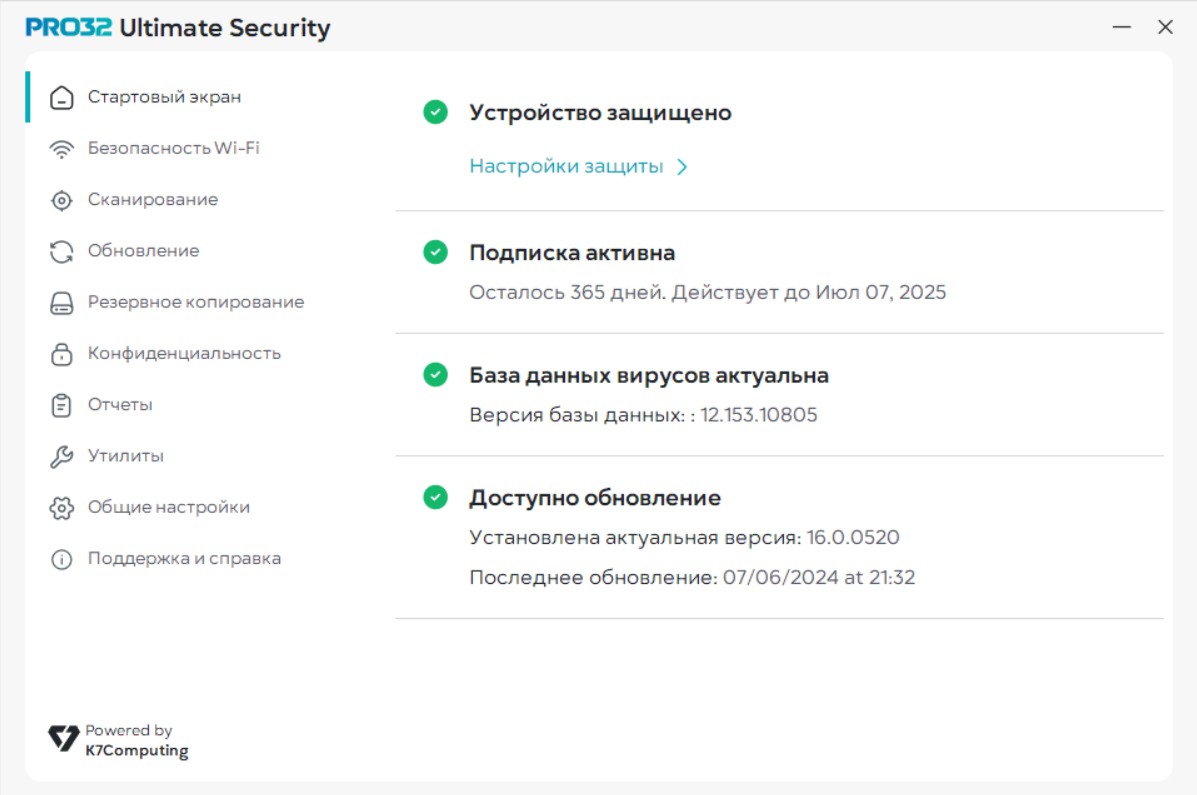Click the padlock icon for Конфиденциальность
The image size is (1197, 795).
[62, 354]
